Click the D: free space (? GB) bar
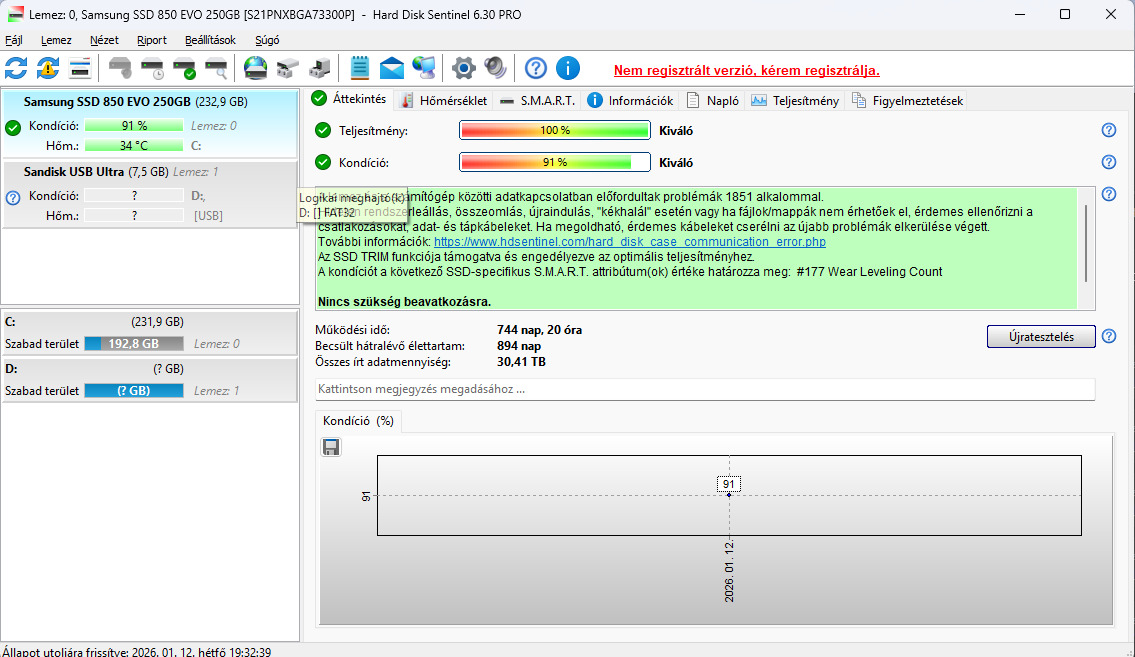 (134, 391)
